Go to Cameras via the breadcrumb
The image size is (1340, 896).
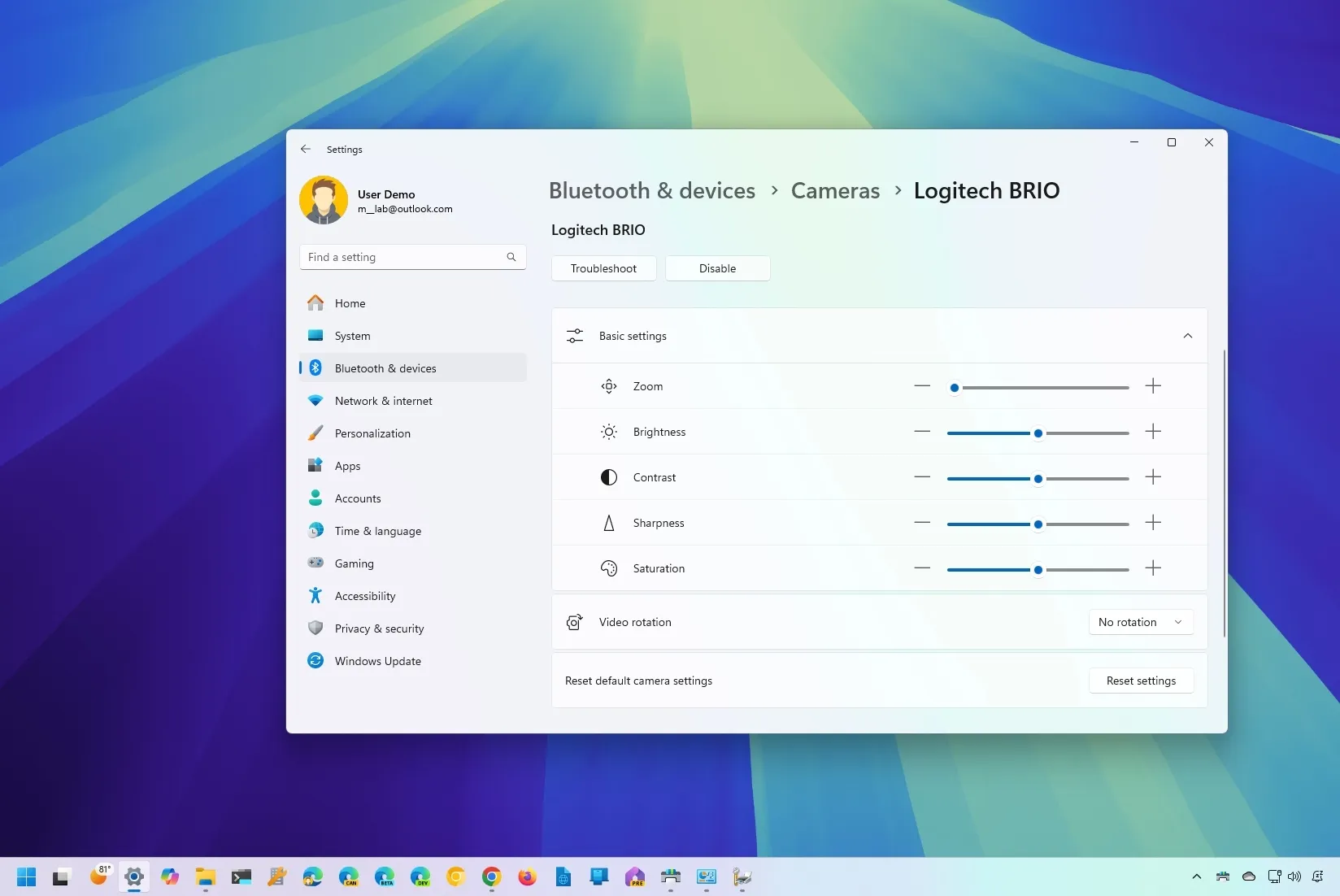[834, 190]
